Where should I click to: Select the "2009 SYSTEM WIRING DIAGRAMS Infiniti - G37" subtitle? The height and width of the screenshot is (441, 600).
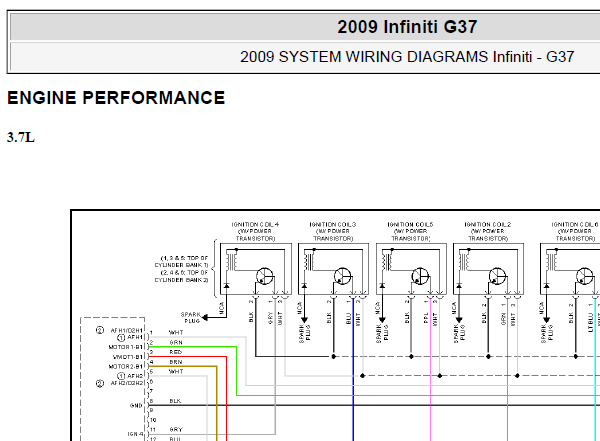407,57
